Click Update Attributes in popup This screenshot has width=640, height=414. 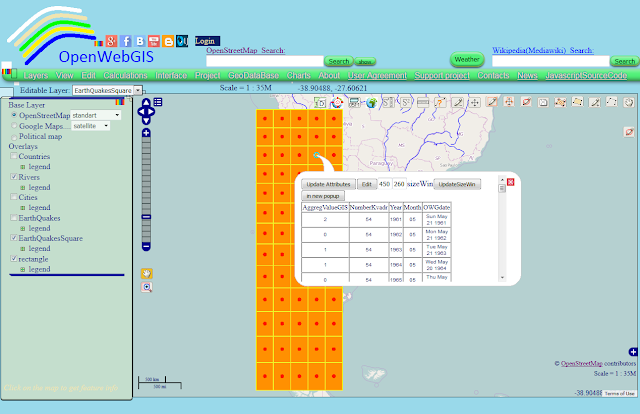(329, 184)
